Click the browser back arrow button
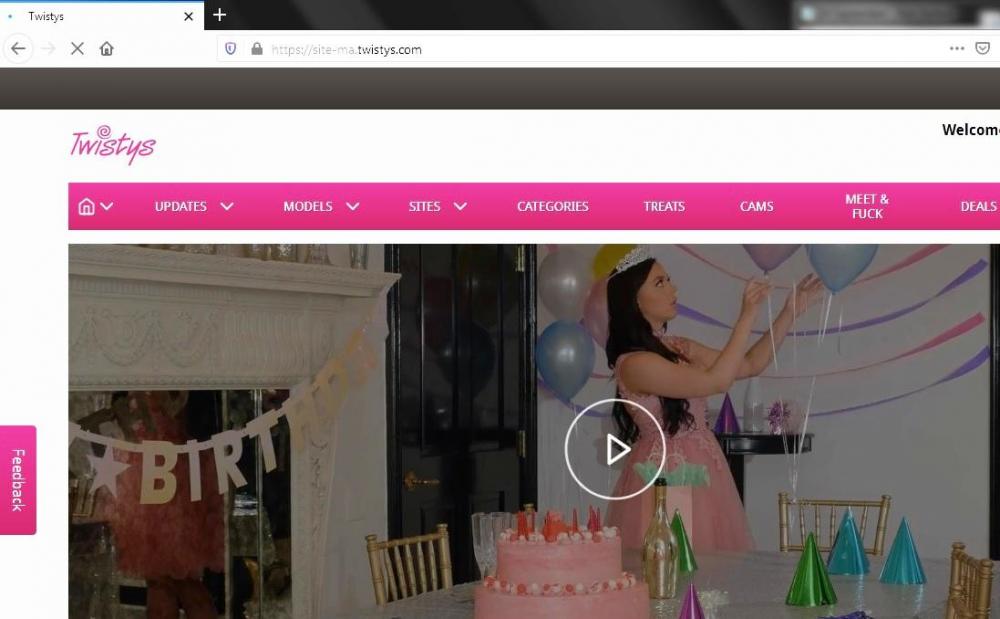 18,49
